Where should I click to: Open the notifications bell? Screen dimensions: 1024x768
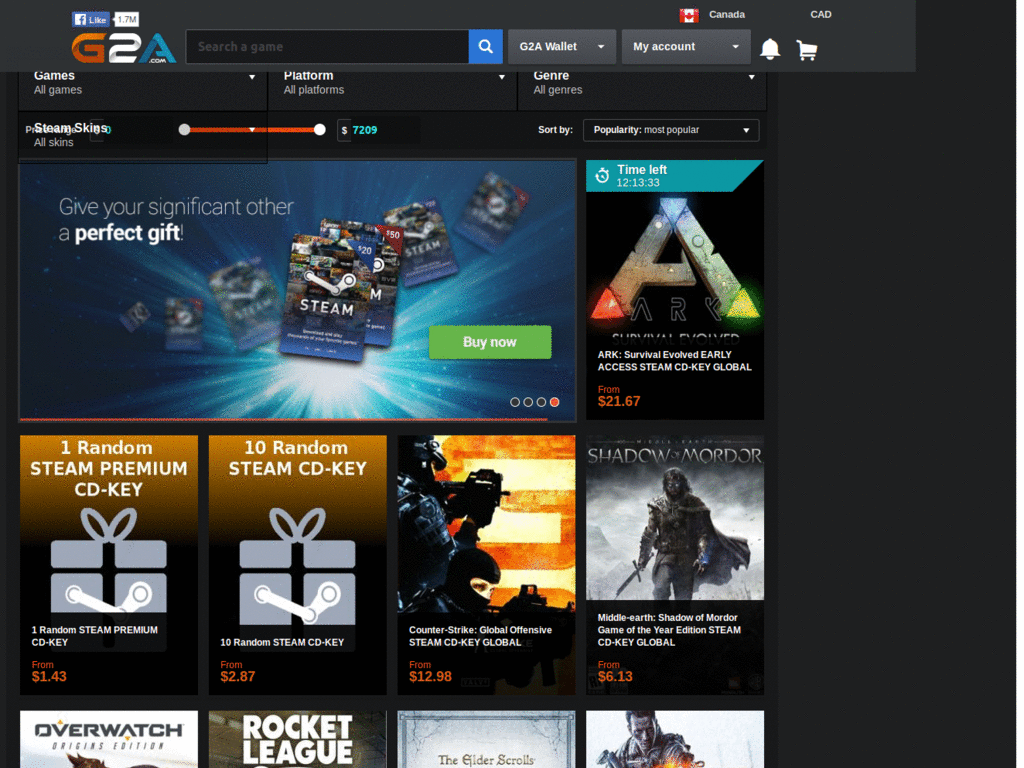tap(770, 49)
